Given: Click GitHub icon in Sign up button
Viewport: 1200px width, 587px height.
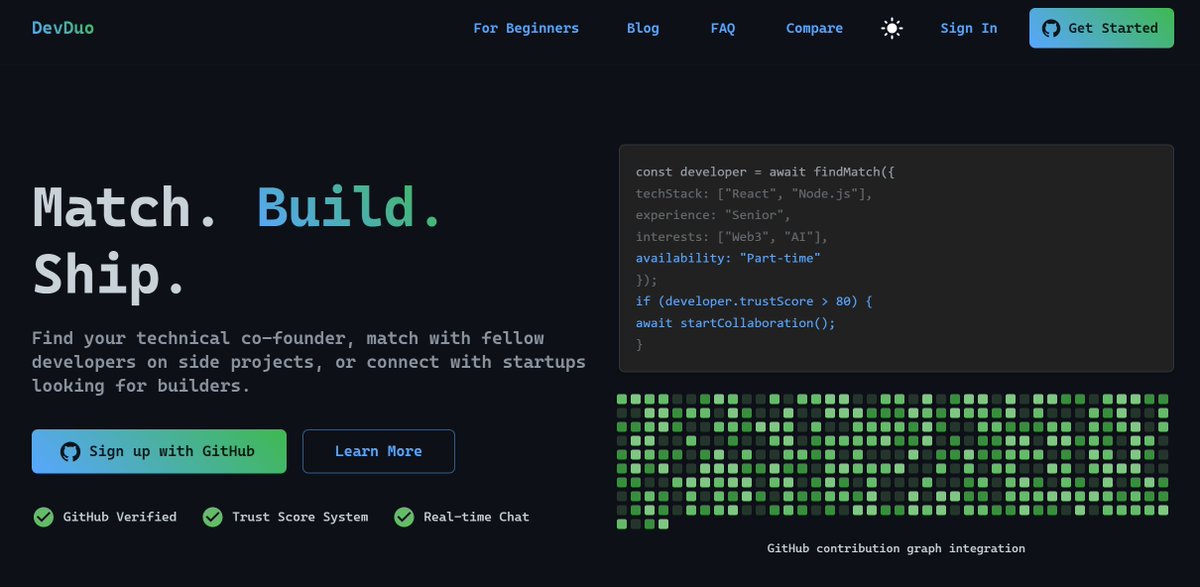Looking at the screenshot, I should (x=70, y=451).
